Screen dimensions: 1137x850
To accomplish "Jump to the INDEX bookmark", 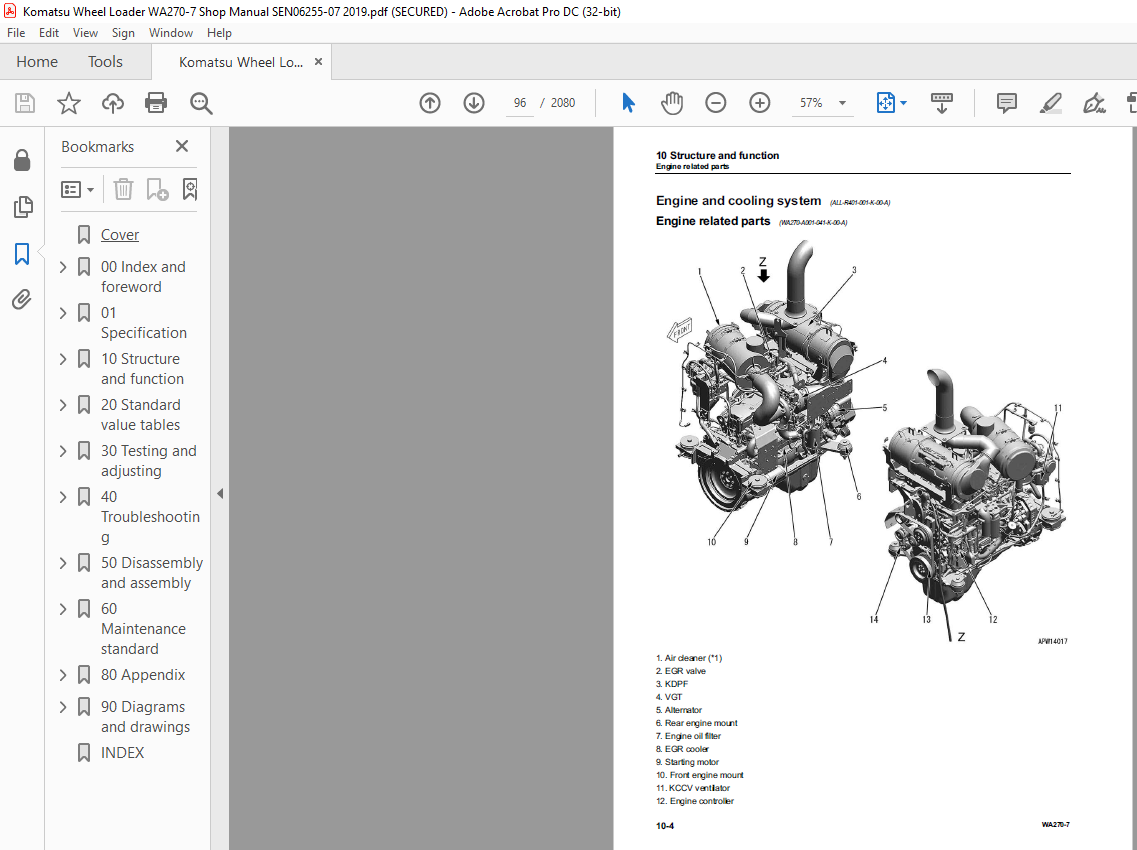I will (x=123, y=753).
